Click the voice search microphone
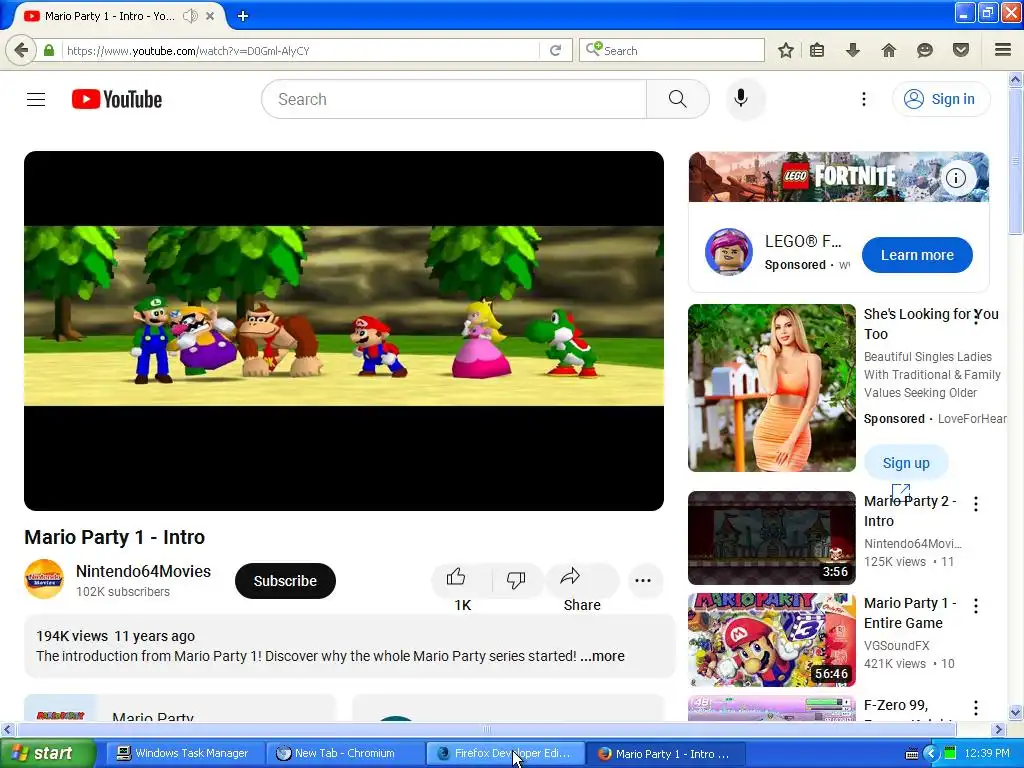The height and width of the screenshot is (768, 1024). [x=741, y=99]
